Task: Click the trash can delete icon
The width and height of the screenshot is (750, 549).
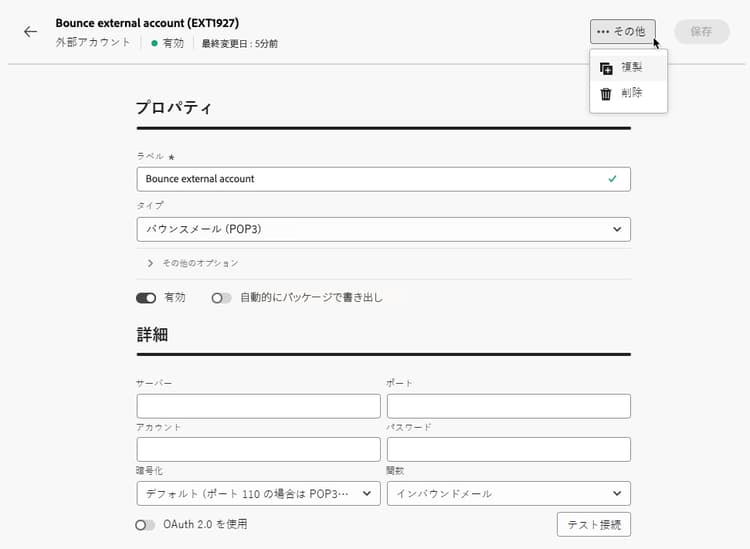Action: pyautogui.click(x=606, y=94)
